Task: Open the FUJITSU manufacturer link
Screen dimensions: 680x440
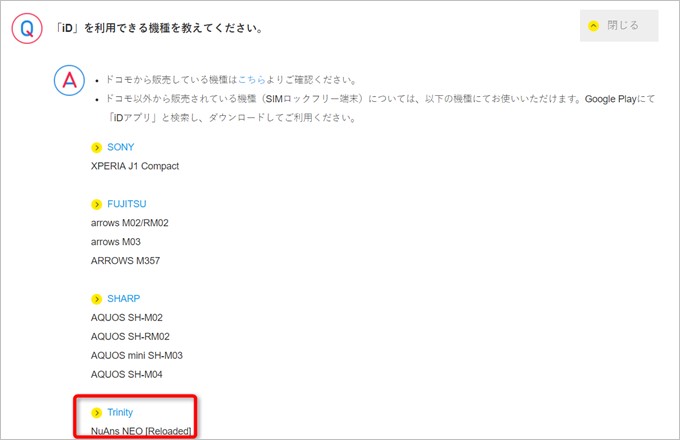Action: pyautogui.click(x=126, y=204)
